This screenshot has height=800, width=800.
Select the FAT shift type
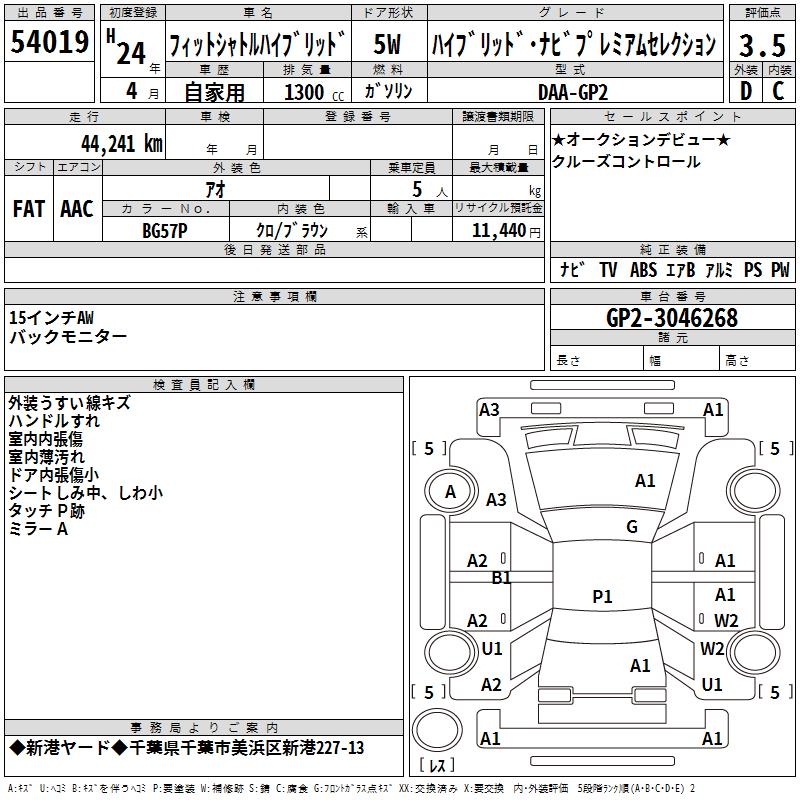pos(28,208)
